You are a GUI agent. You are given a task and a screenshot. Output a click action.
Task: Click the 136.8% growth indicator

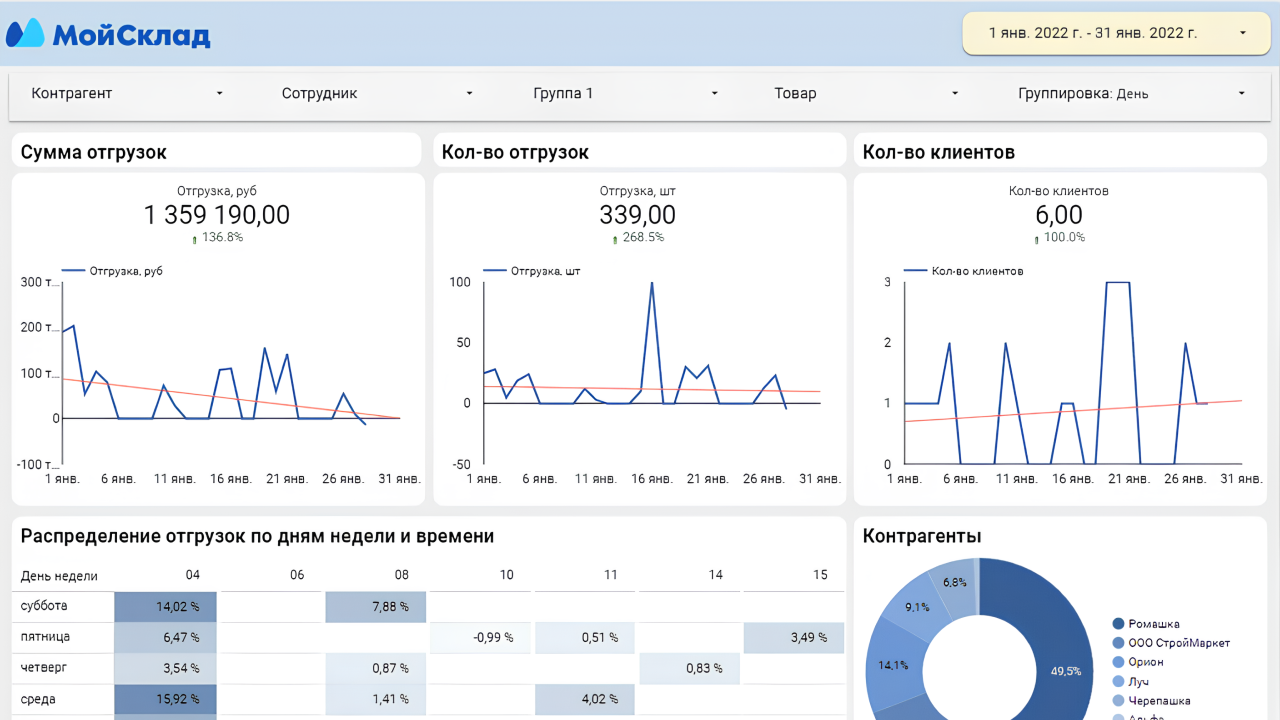pos(217,238)
